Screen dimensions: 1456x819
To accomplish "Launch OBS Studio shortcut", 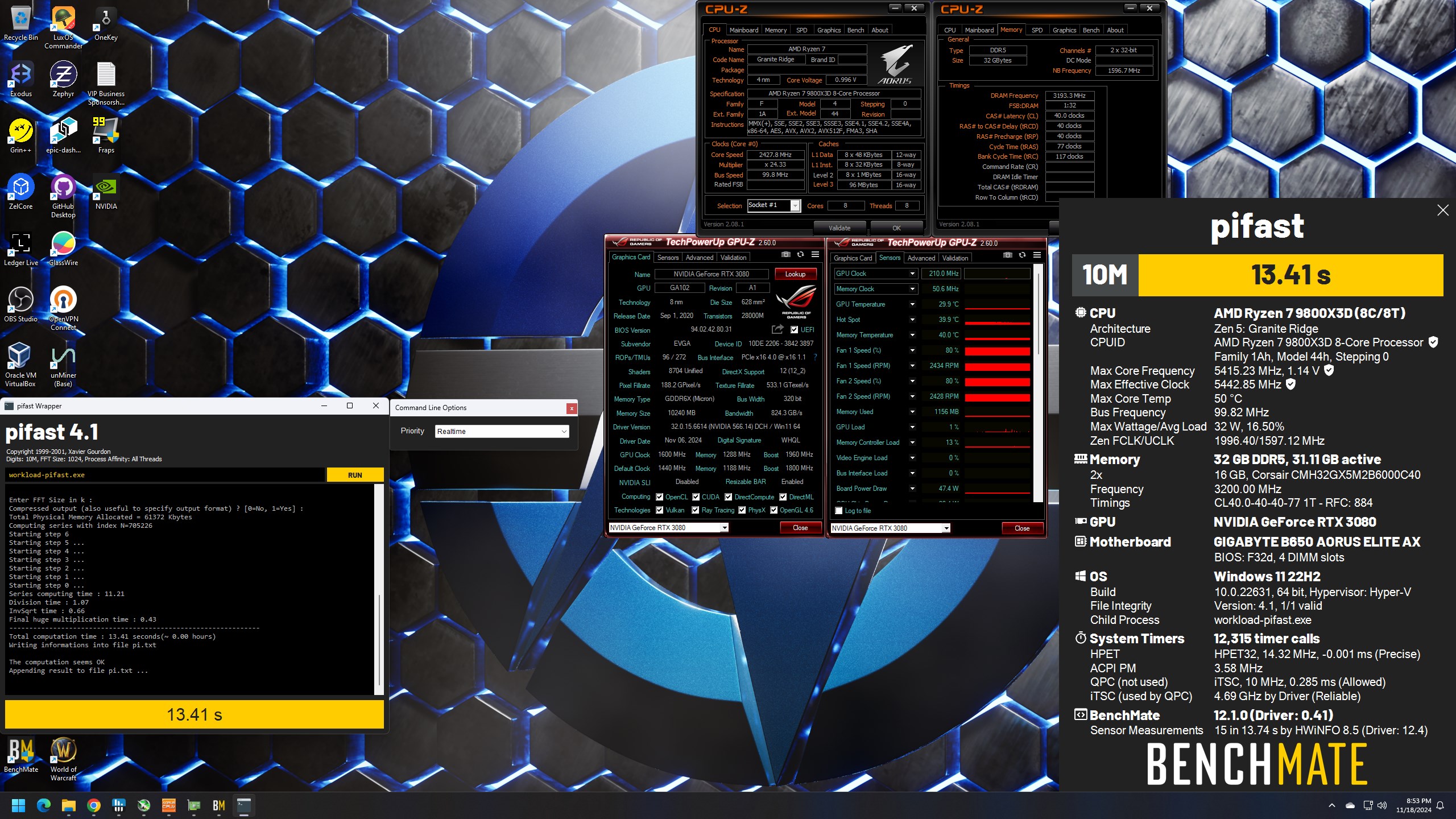I will point(21,305).
